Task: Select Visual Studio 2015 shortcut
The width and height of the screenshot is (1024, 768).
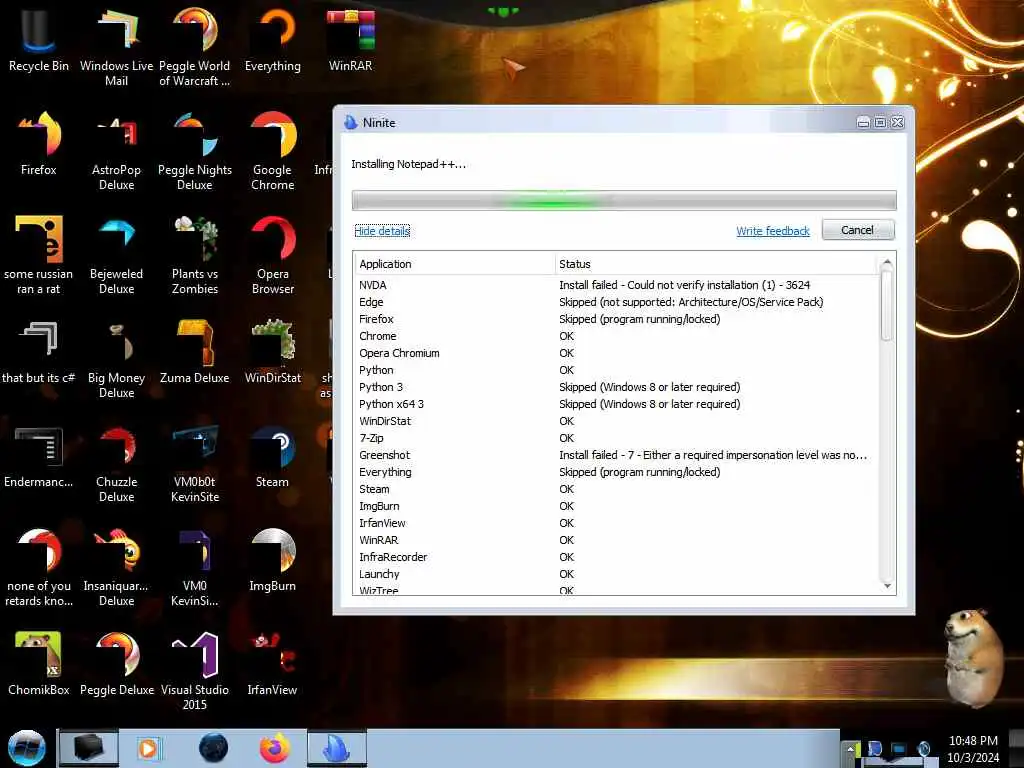Action: tap(195, 671)
